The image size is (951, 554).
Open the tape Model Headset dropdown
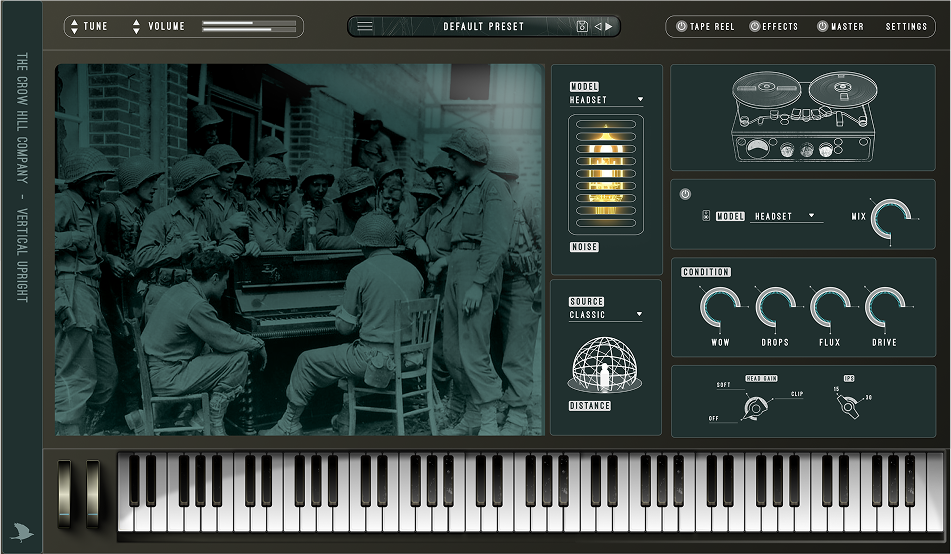(x=786, y=216)
